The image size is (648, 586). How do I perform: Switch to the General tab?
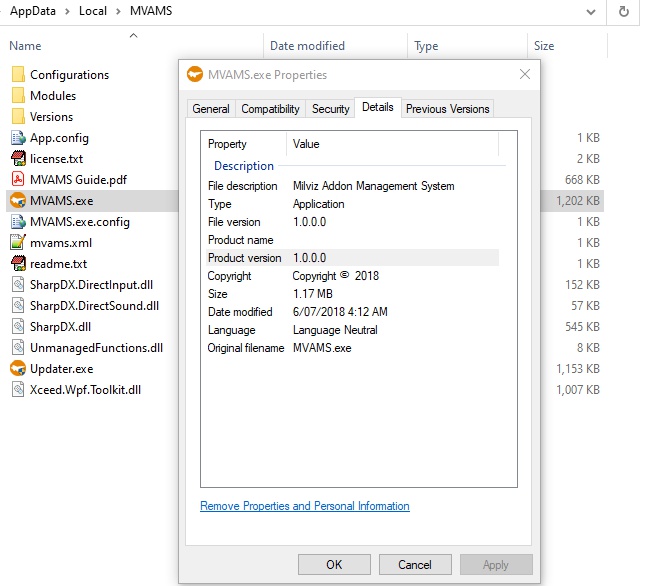(x=211, y=109)
